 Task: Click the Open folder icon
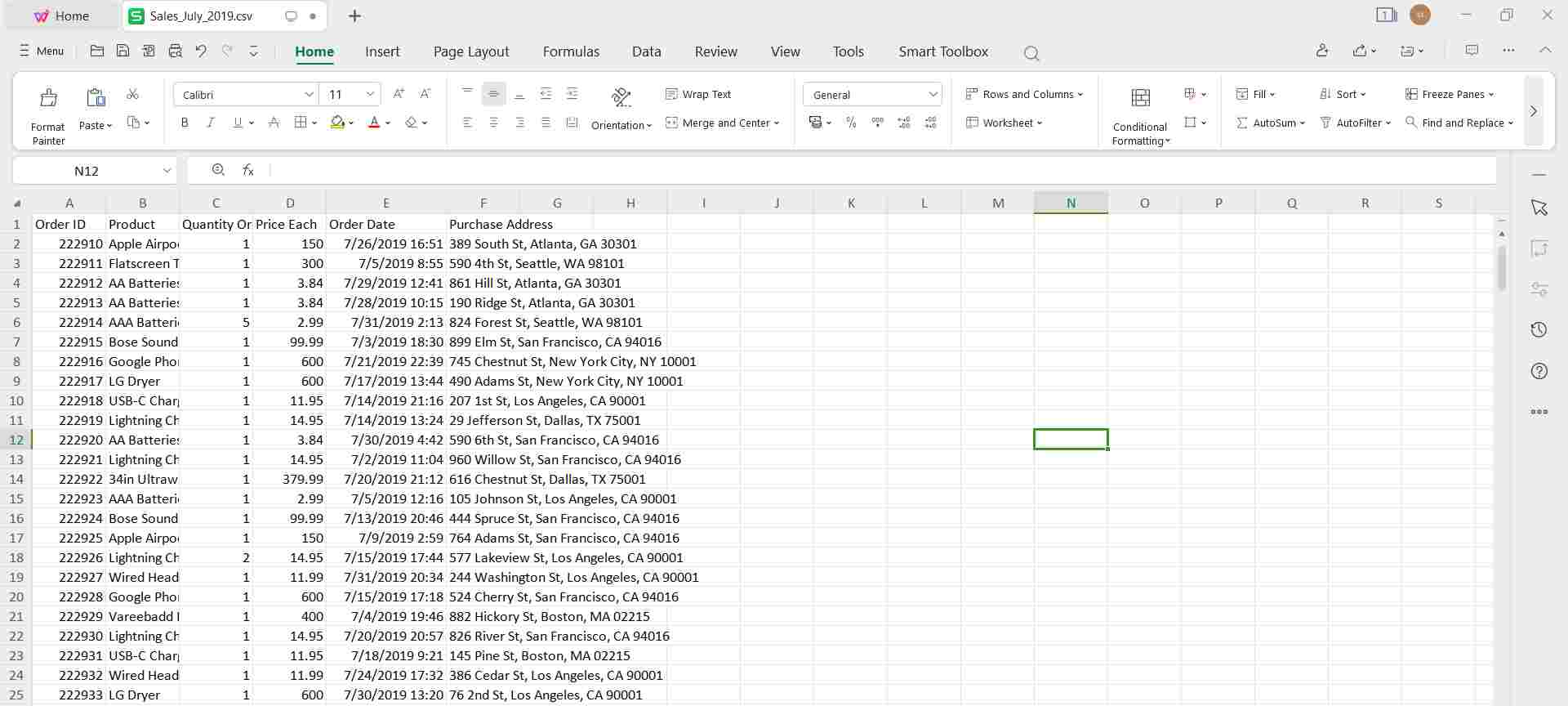pos(96,51)
